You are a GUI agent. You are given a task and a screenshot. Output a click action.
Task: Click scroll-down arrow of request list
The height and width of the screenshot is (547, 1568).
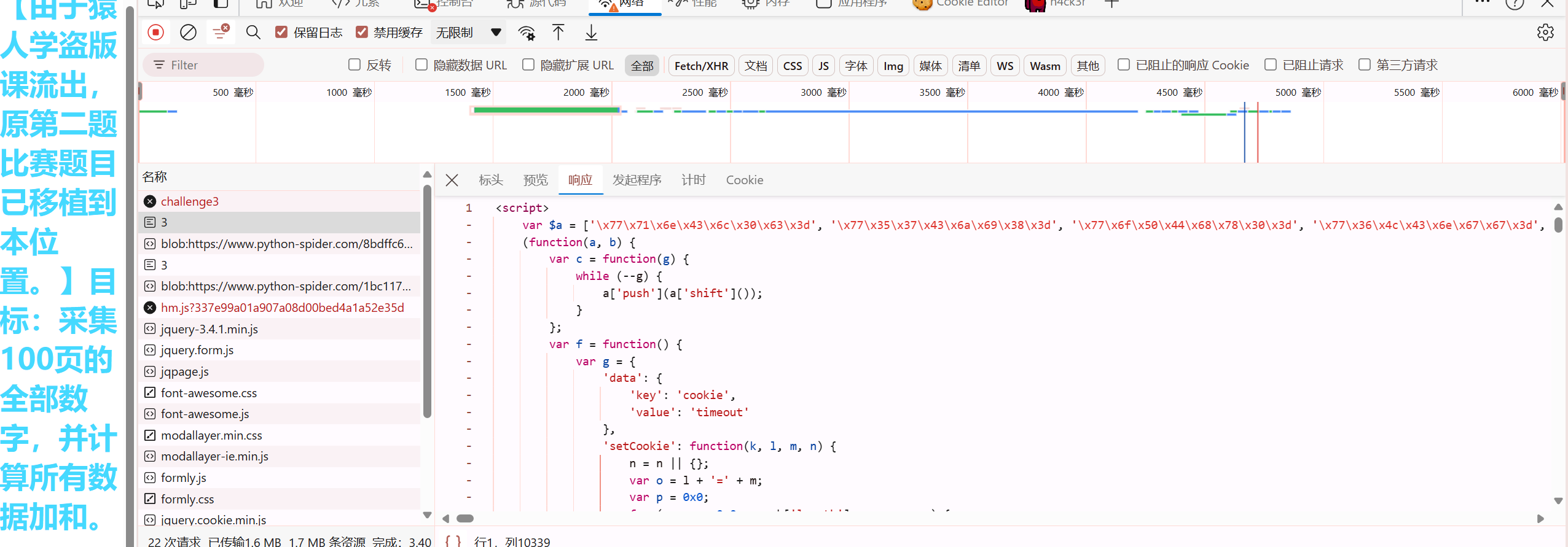pos(428,515)
